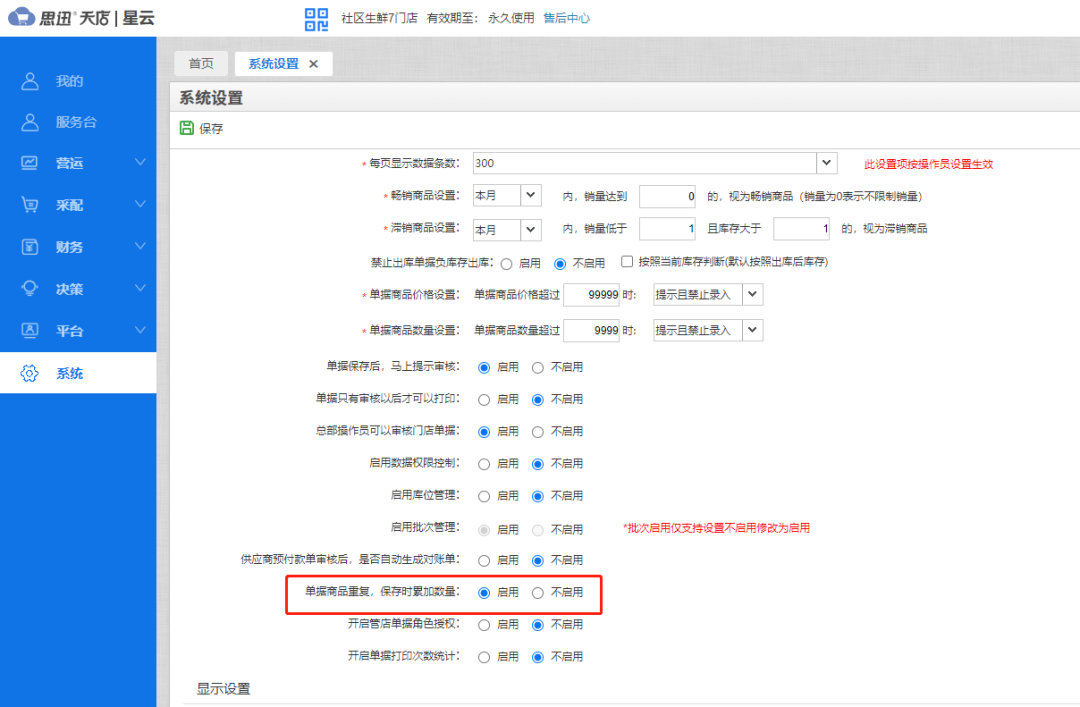Switch to the 首页 tab
1080x707 pixels.
pyautogui.click(x=200, y=63)
